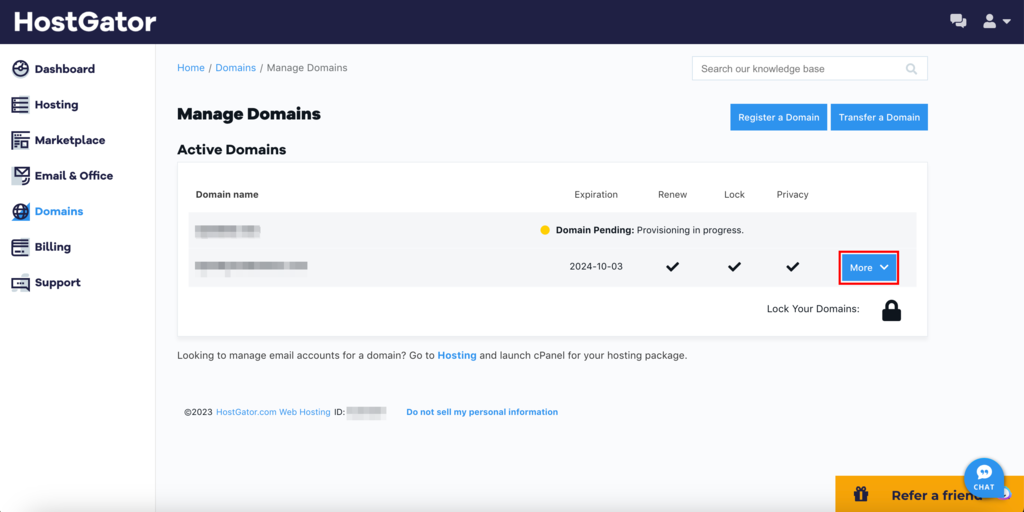The image size is (1024, 512).
Task: Click the Email & Office icon
Action: point(20,176)
